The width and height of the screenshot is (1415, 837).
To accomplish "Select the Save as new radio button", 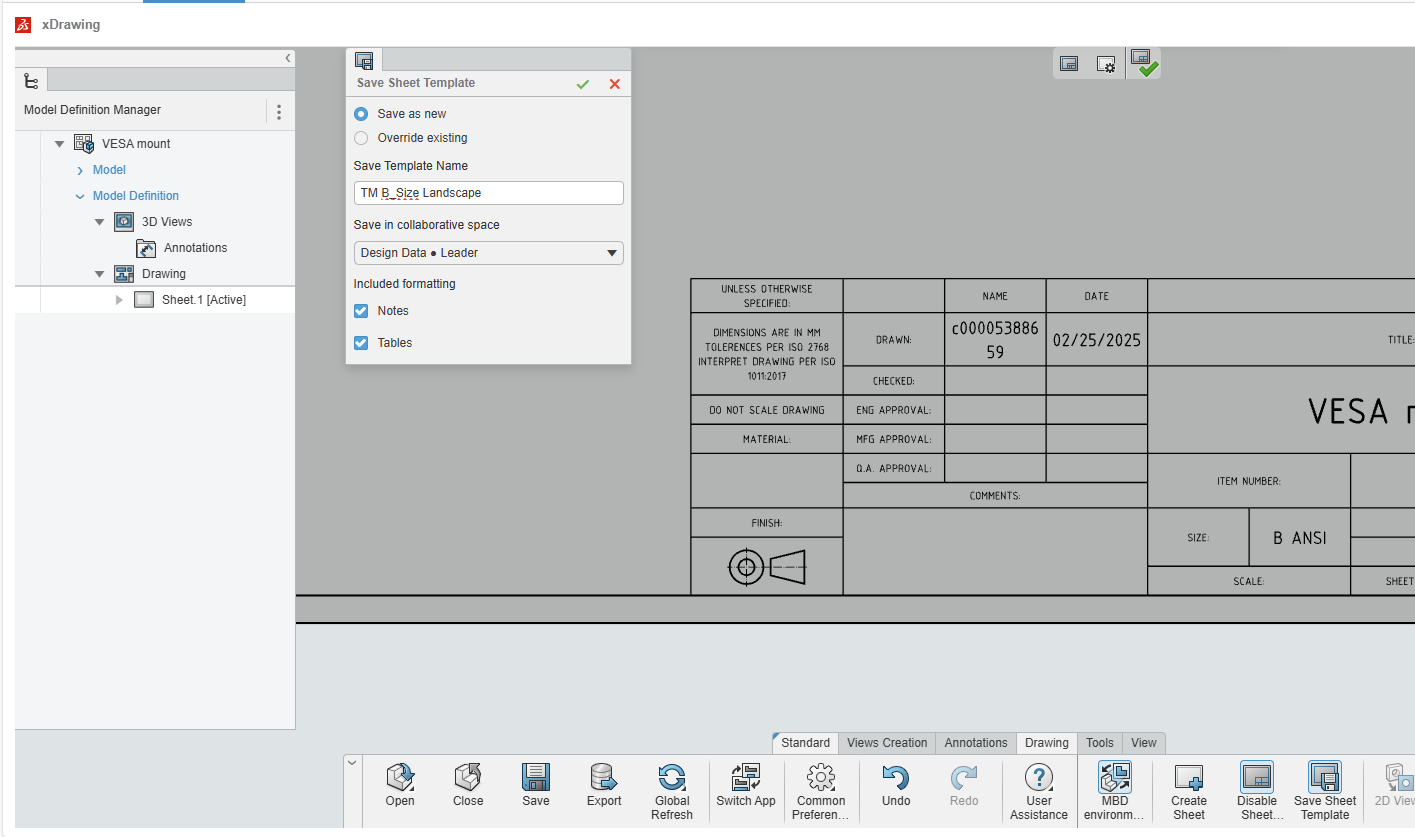I will [x=361, y=114].
